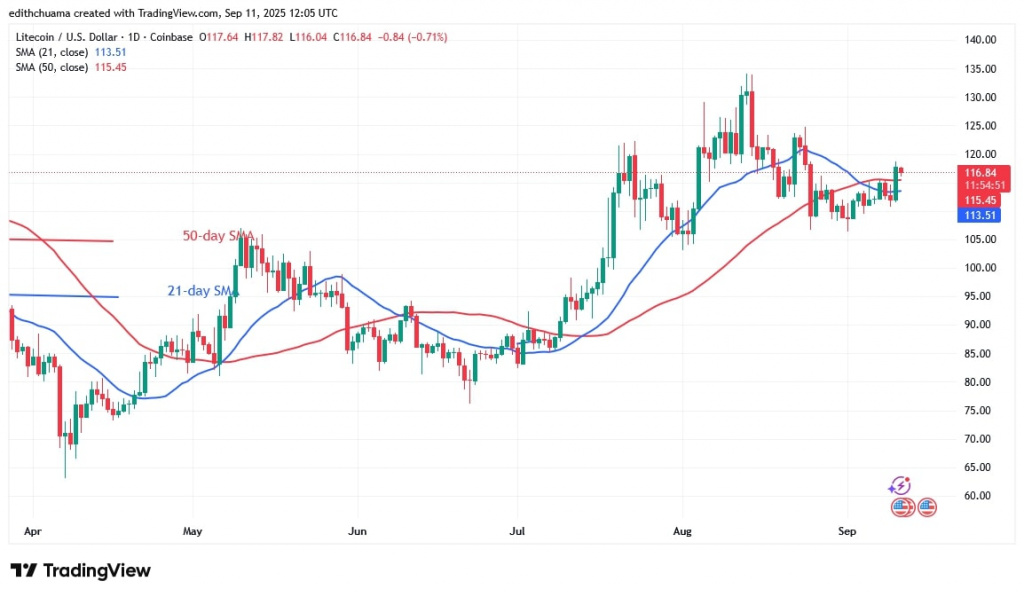The width and height of the screenshot is (1024, 597).
Task: Click the TradingView logo at bottom left
Action: (81, 570)
